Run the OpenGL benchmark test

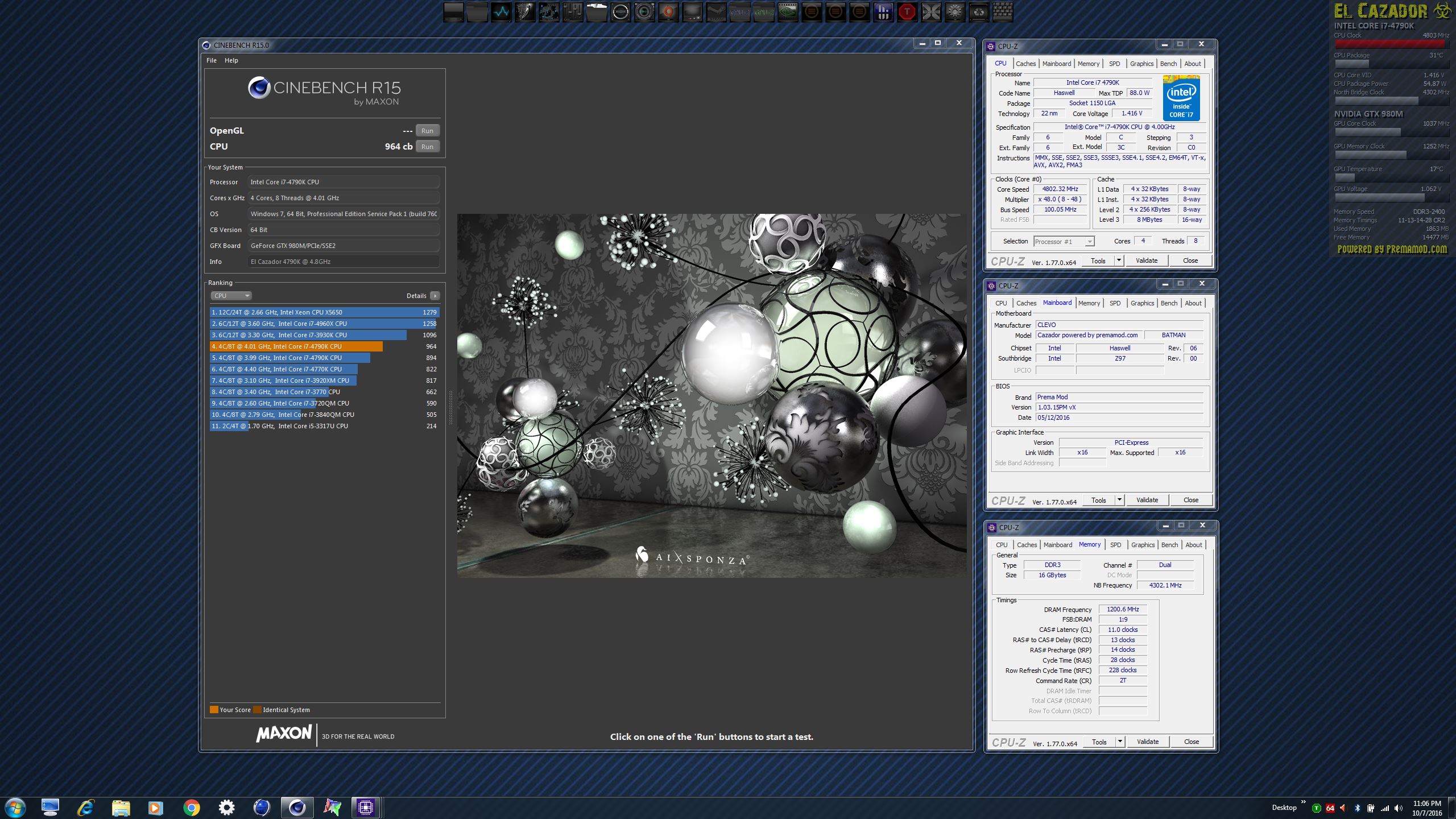[427, 131]
